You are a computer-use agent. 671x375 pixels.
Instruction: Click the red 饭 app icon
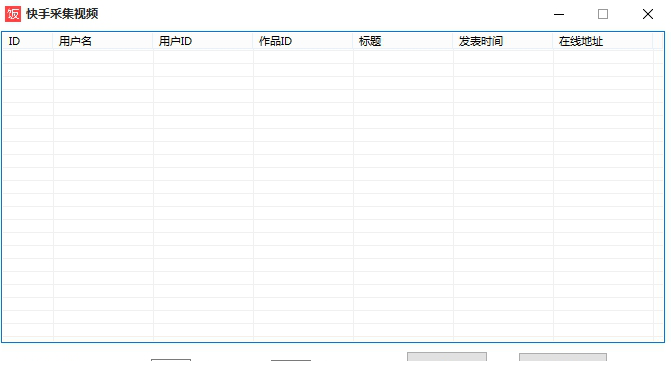pyautogui.click(x=13, y=14)
